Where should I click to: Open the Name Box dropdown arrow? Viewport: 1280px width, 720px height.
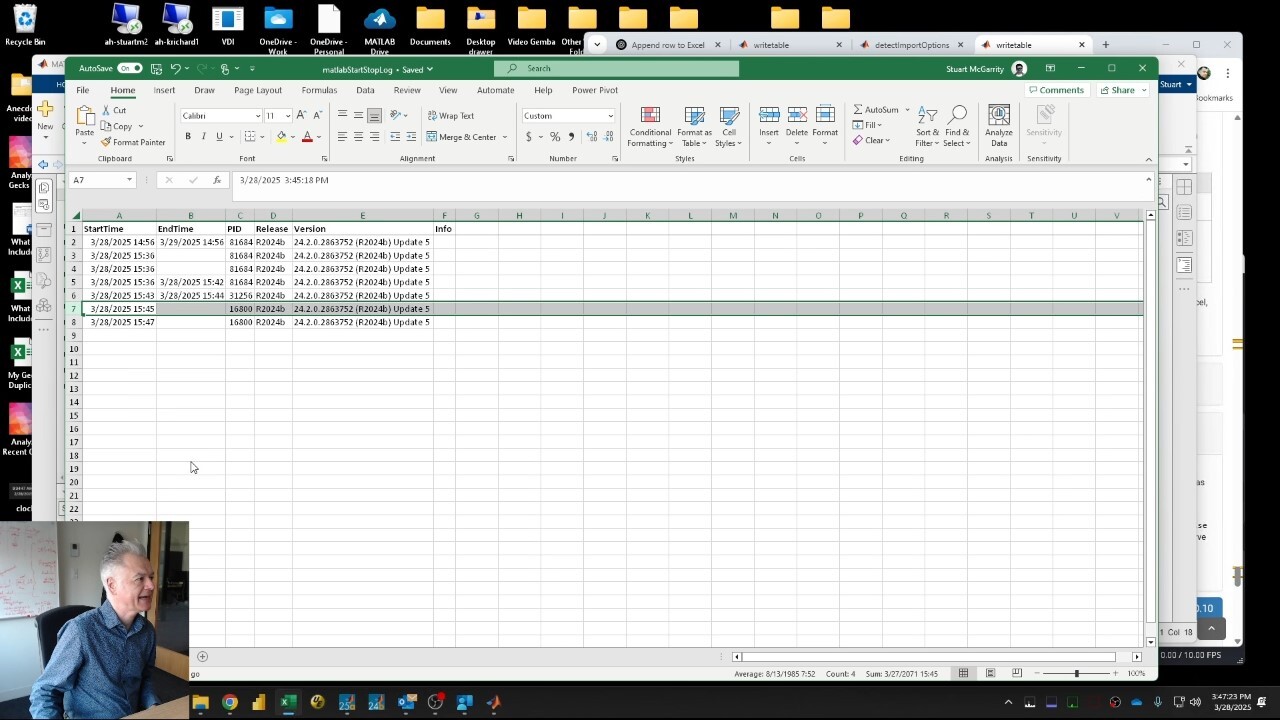pyautogui.click(x=129, y=180)
